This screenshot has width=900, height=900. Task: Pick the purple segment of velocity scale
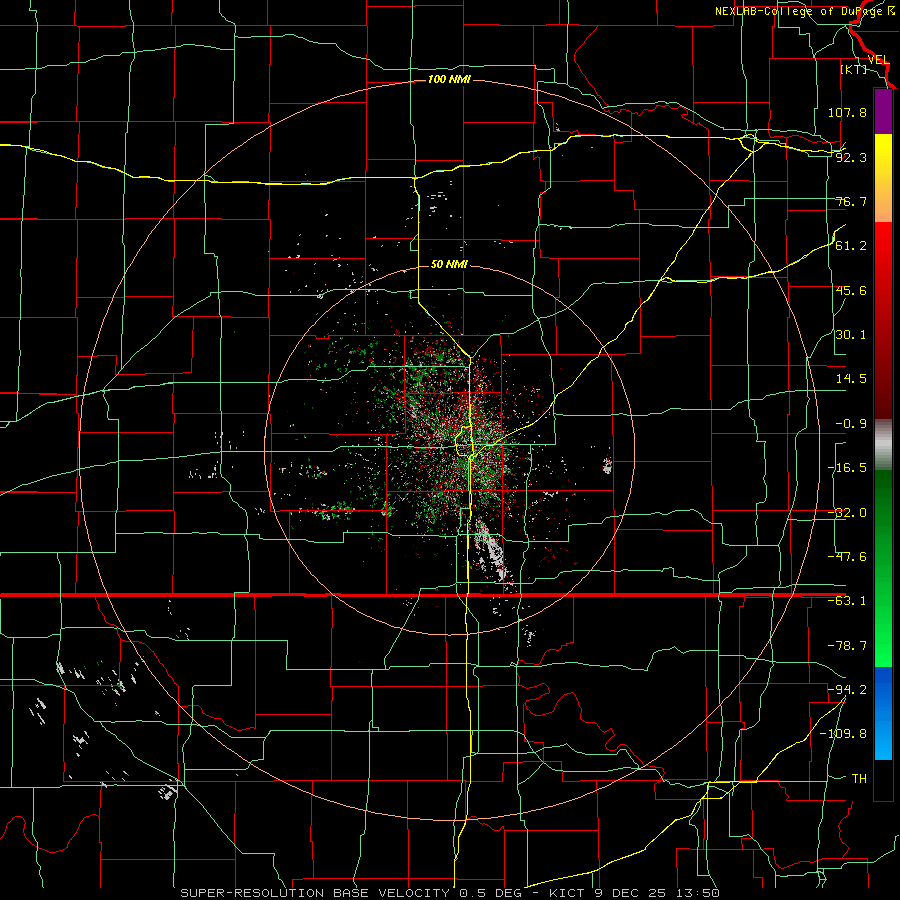883,111
